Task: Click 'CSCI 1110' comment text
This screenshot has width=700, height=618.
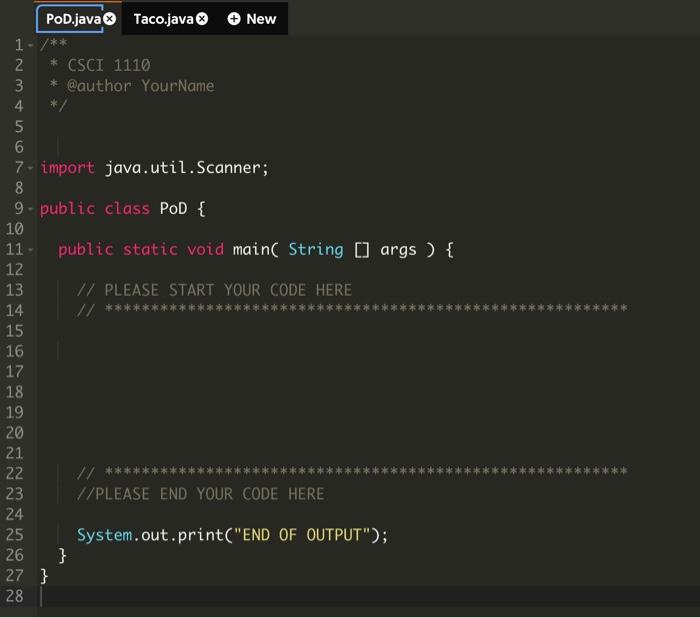Action: 109,66
